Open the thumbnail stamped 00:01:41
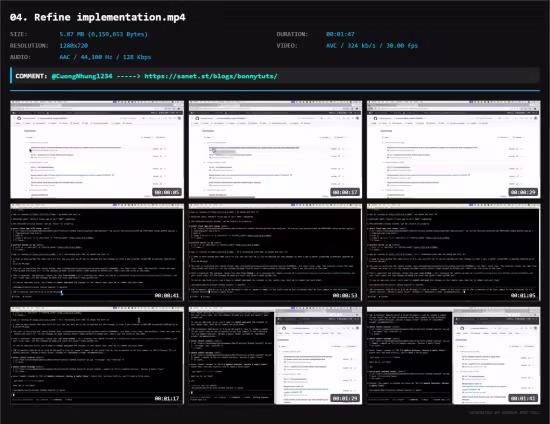The width and height of the screenshot is (550, 424). pos(454,355)
